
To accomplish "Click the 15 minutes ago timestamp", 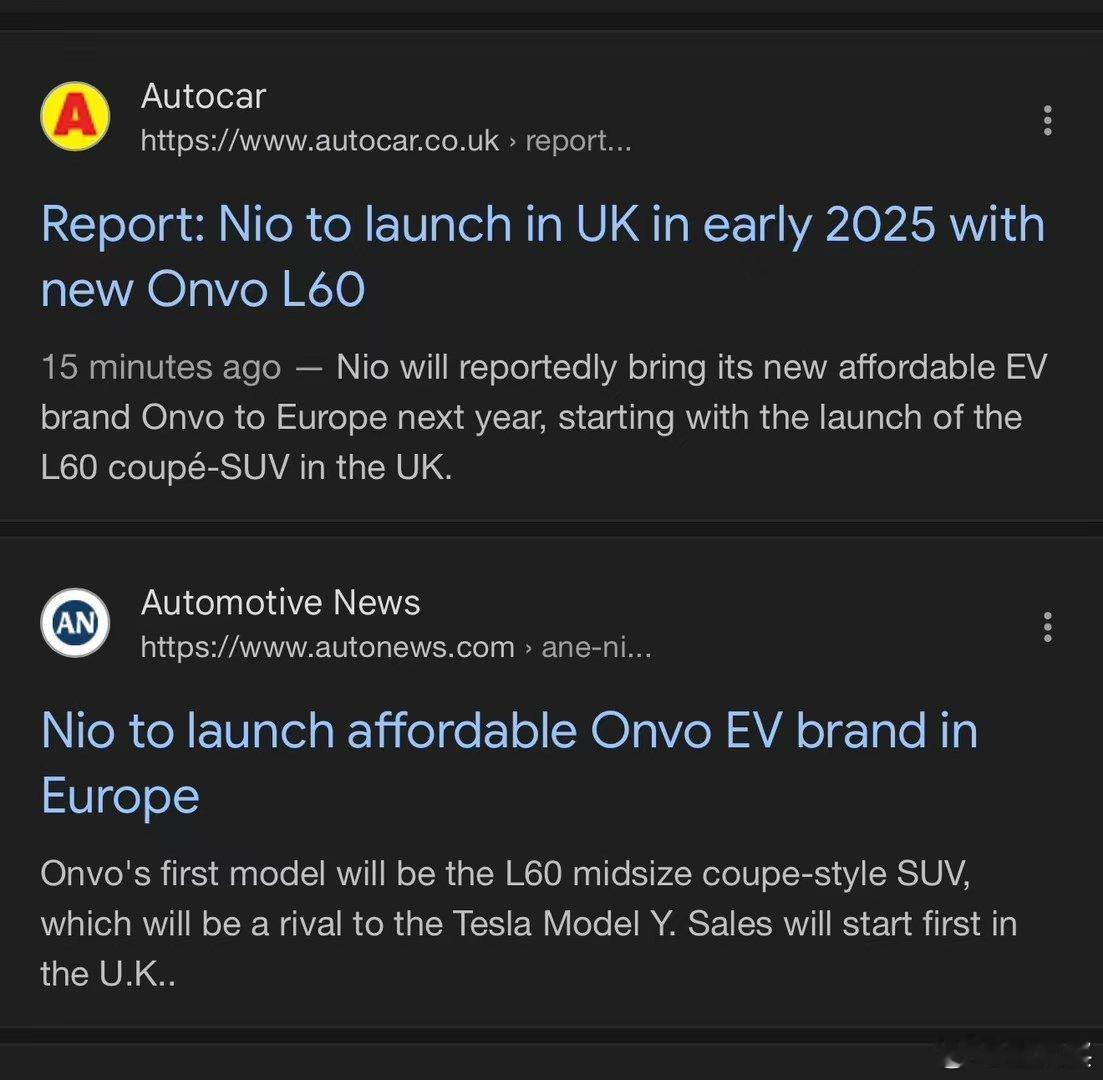I will pyautogui.click(x=160, y=367).
